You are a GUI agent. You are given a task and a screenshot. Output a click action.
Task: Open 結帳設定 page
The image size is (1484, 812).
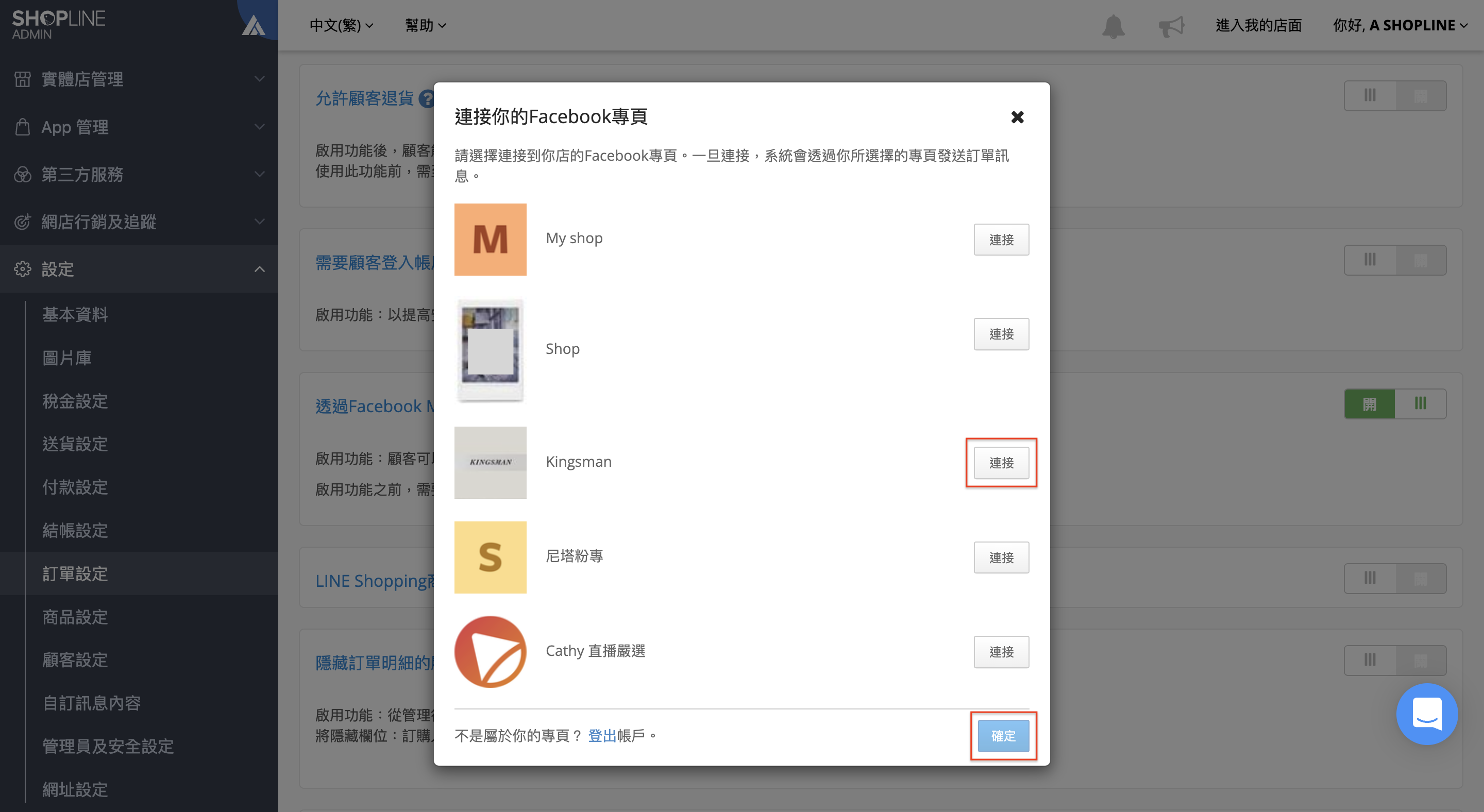tap(75, 530)
